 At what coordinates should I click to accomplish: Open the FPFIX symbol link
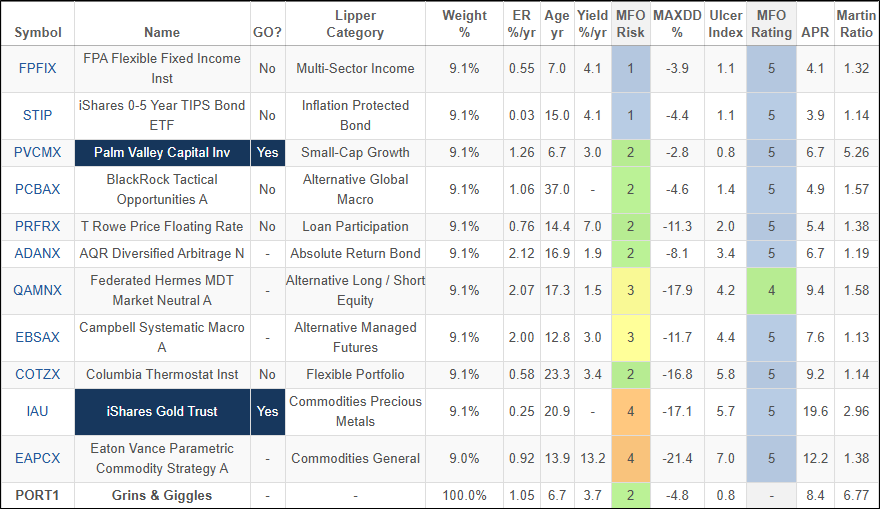point(38,68)
